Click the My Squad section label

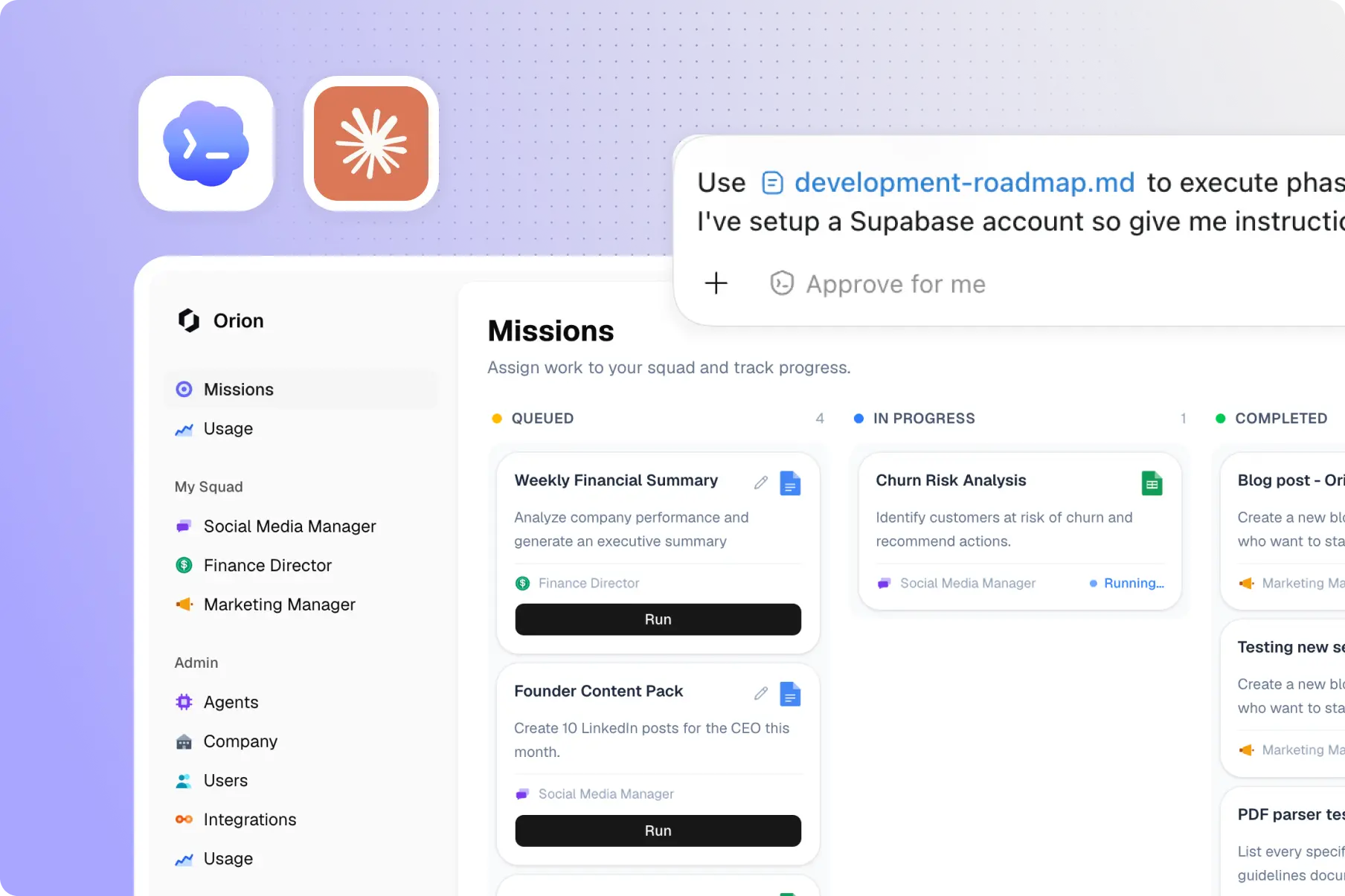[x=208, y=487]
